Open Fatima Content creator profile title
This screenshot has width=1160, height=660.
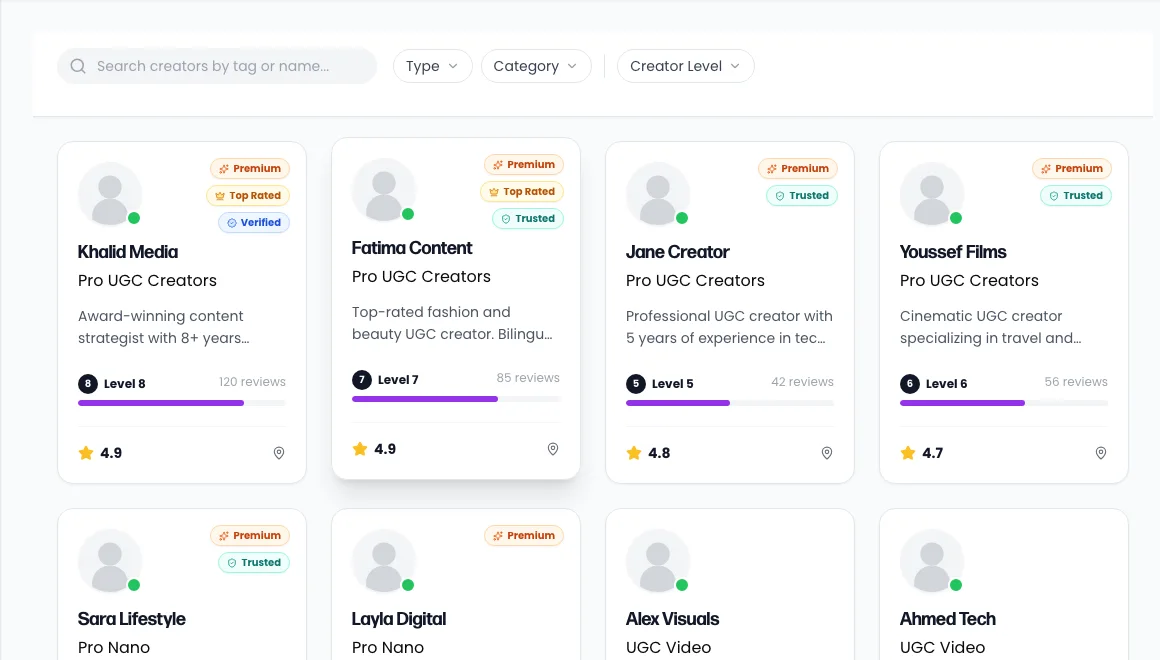412,248
